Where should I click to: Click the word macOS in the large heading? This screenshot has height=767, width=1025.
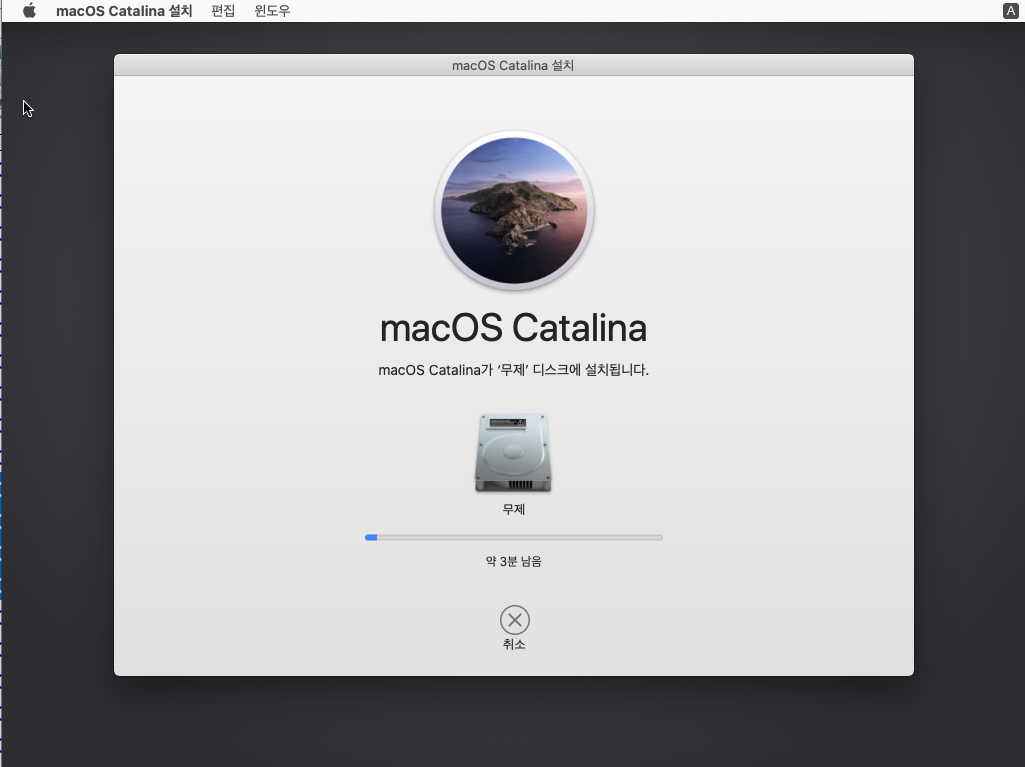tap(441, 328)
